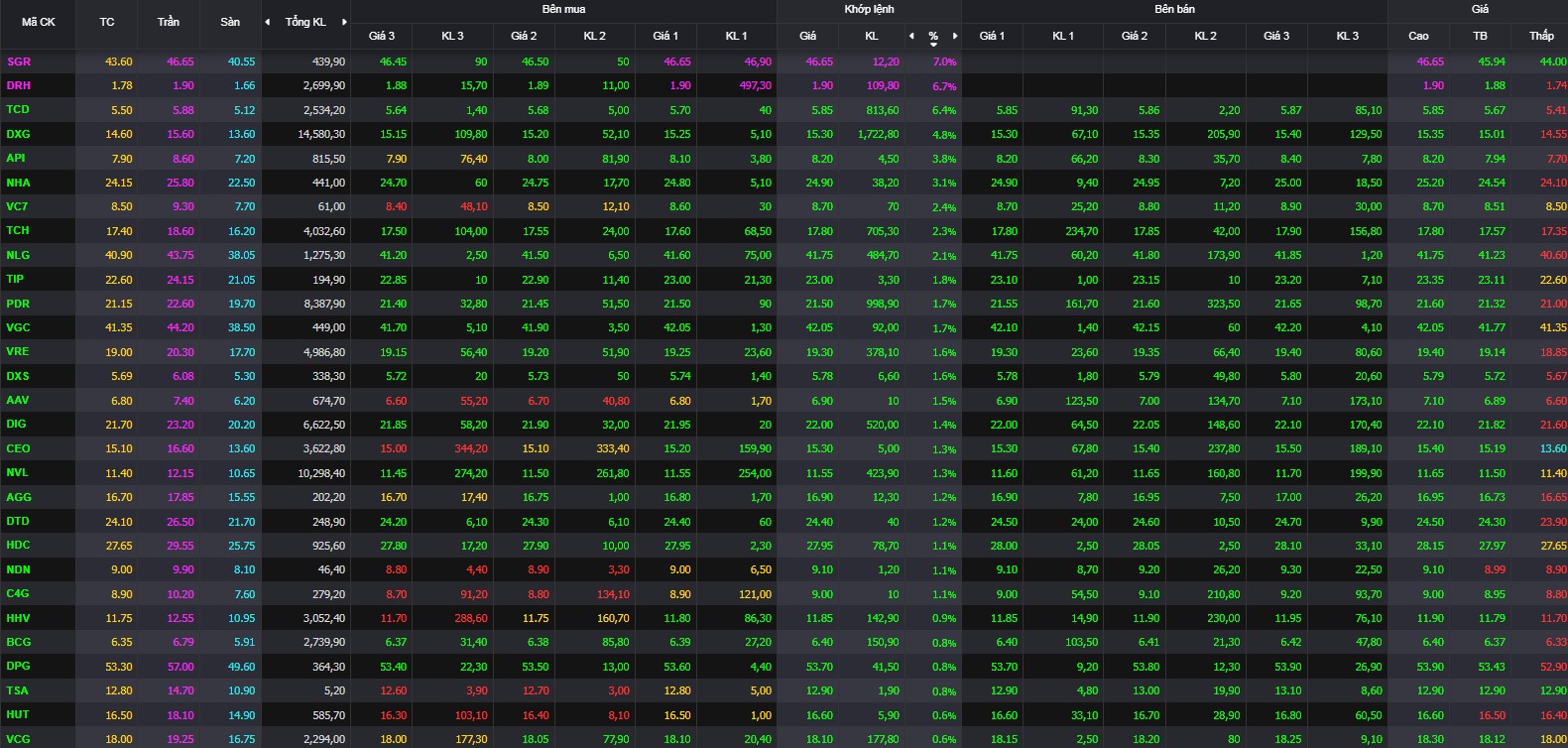Click the TB column header
This screenshot has height=748, width=1568.
1480,36
